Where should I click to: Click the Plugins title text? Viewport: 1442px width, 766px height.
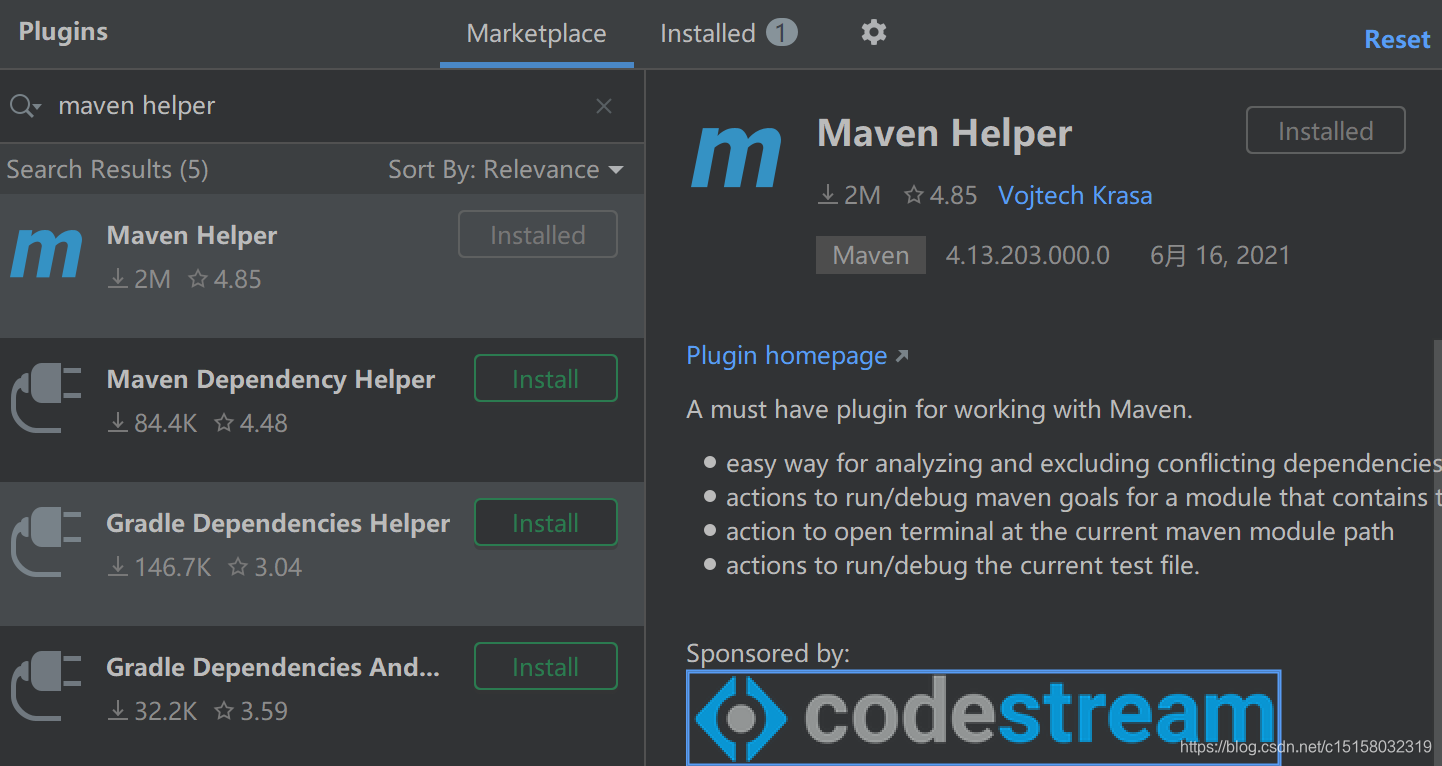point(63,32)
